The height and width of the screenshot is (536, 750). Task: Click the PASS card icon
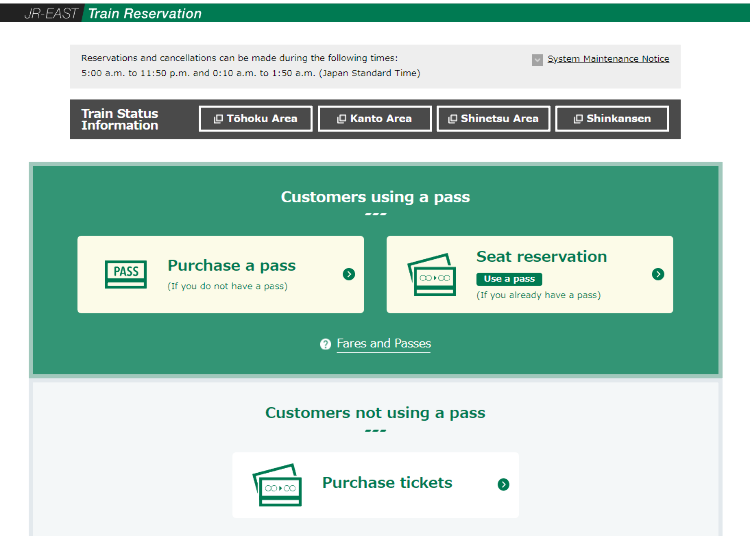click(x=126, y=274)
